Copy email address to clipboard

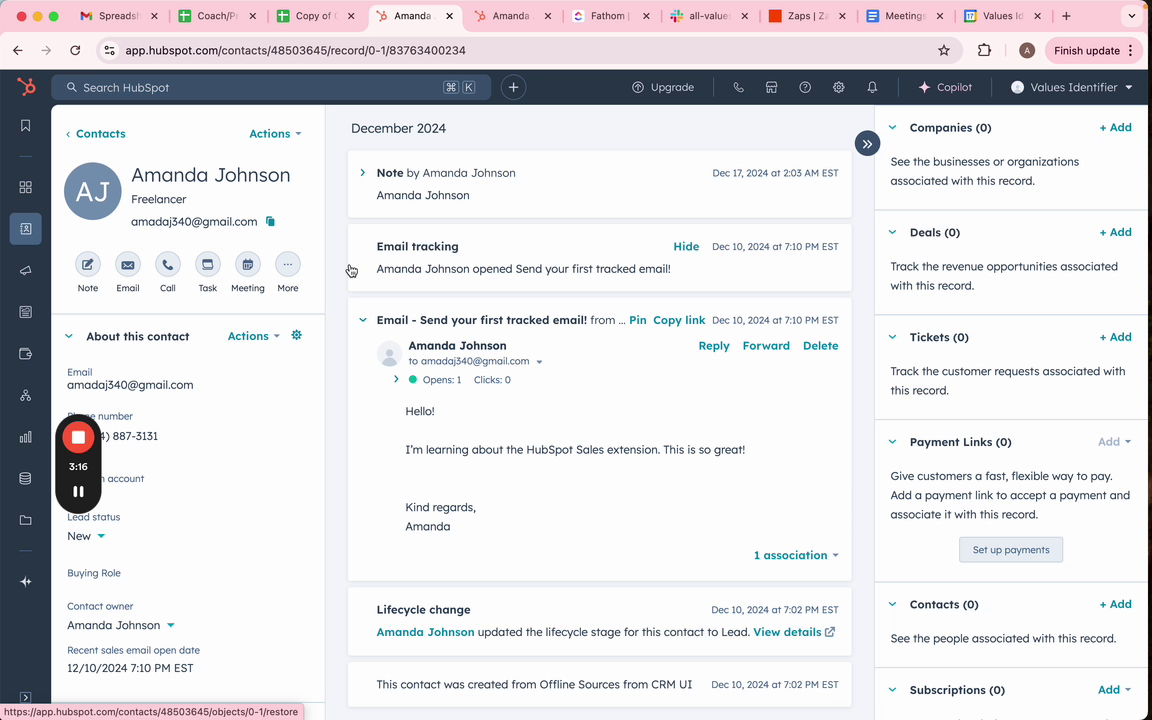tap(270, 221)
